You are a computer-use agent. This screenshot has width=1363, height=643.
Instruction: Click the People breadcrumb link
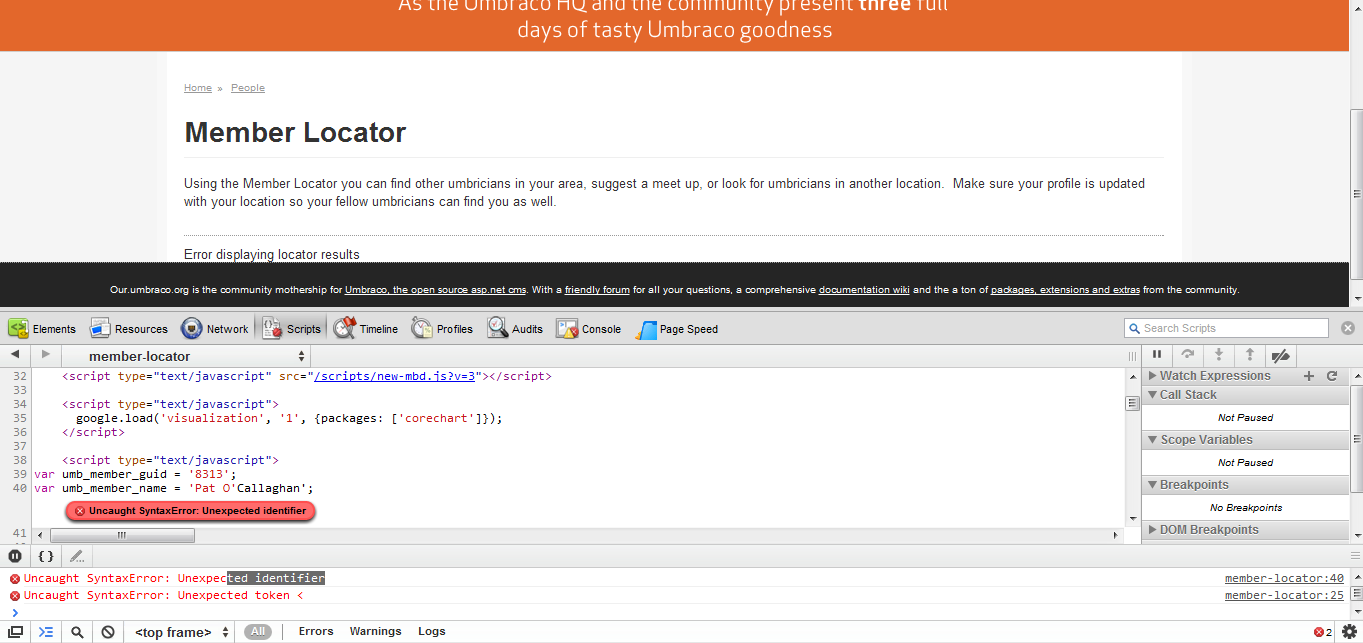coord(248,88)
